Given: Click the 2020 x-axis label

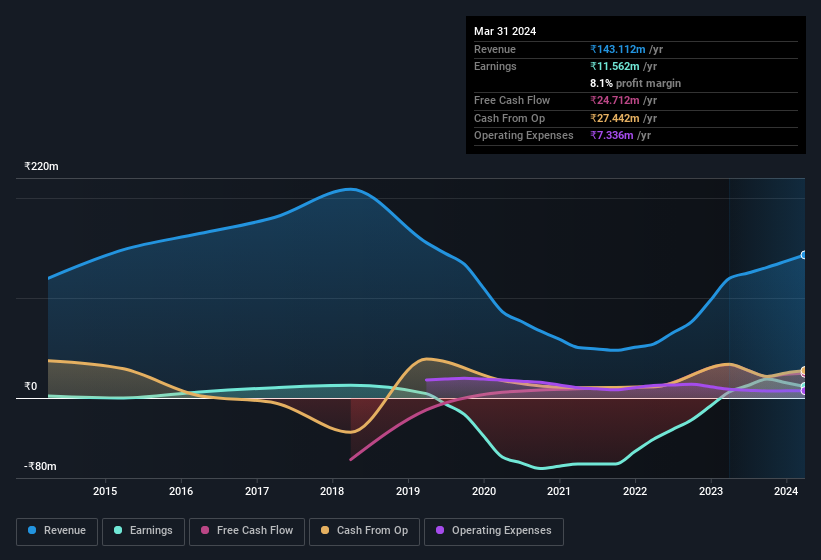Looking at the screenshot, I should tap(484, 491).
